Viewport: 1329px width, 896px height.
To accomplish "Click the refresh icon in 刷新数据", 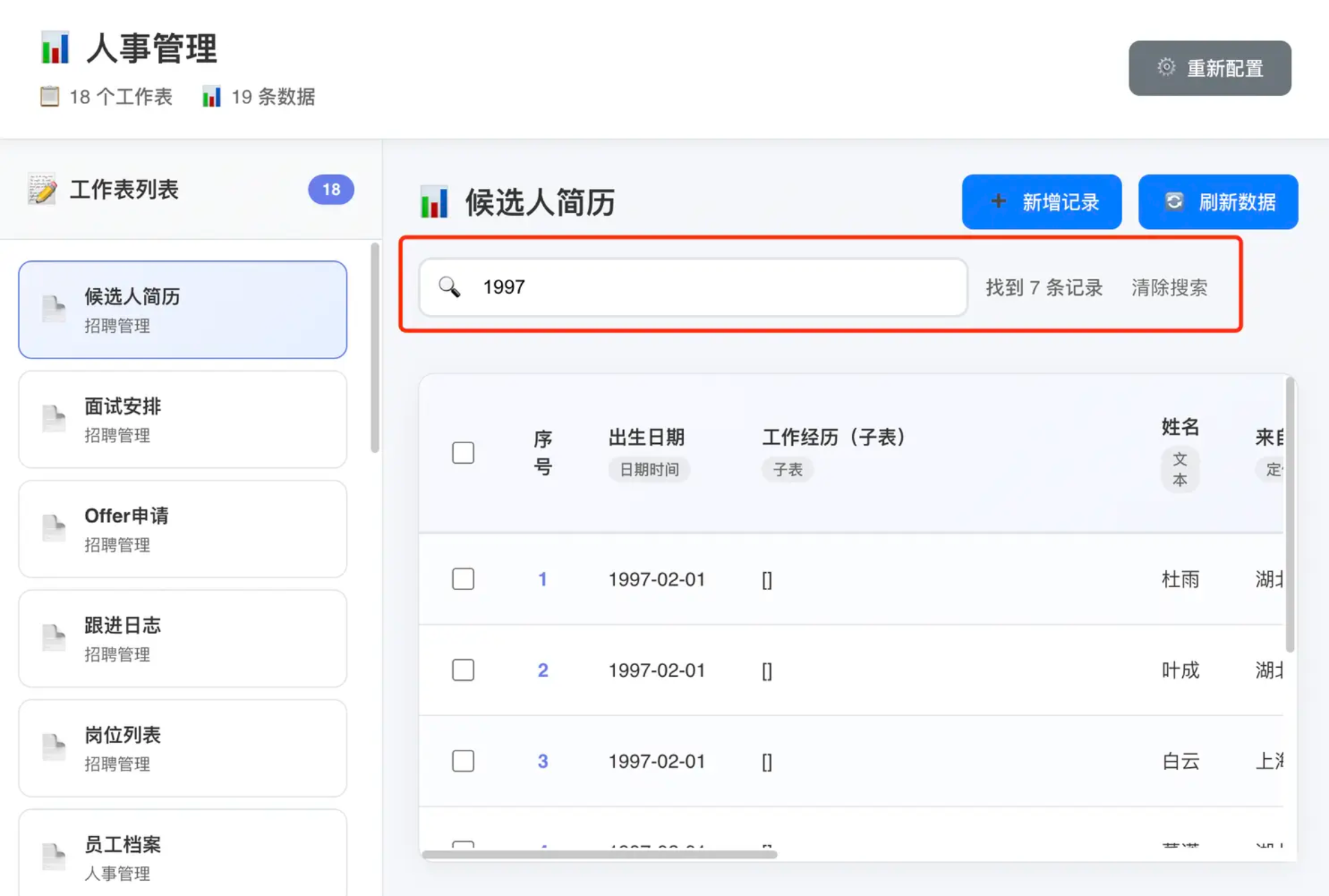I will (1174, 201).
